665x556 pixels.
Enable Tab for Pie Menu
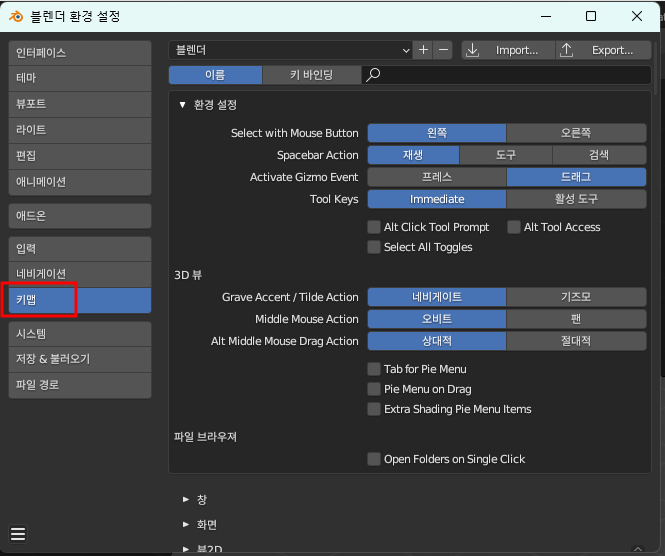coord(374,369)
